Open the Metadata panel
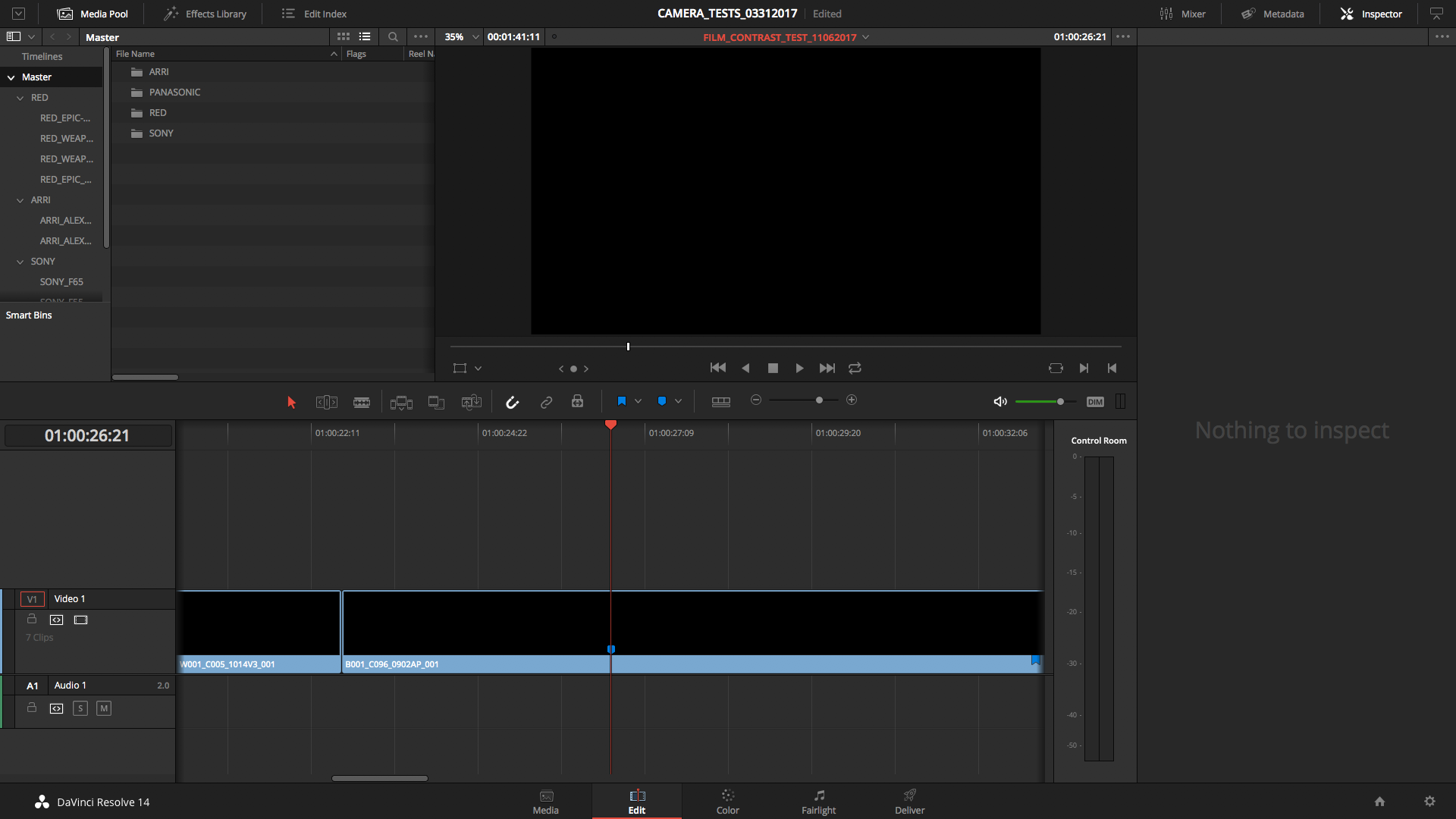The width and height of the screenshot is (1456, 819). point(1272,14)
